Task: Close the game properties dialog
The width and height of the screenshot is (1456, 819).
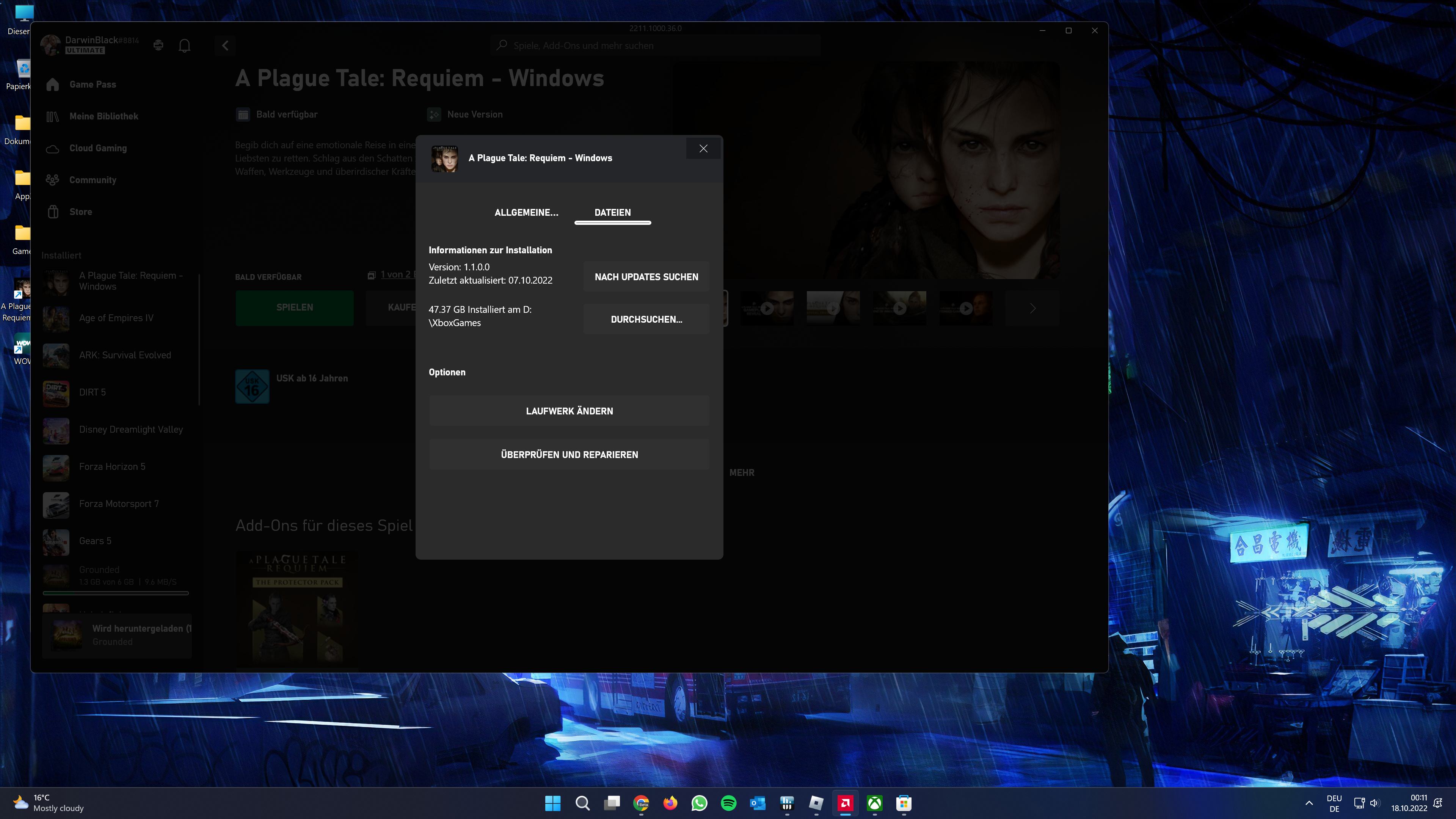Action: click(703, 149)
